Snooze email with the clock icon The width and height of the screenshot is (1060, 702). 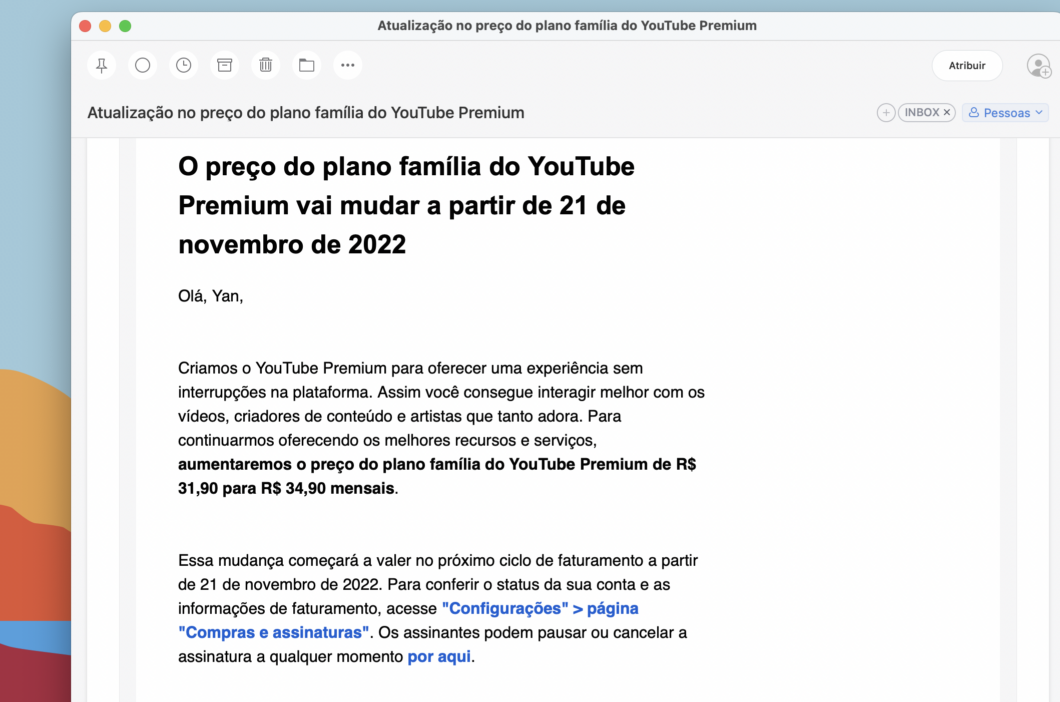click(184, 66)
